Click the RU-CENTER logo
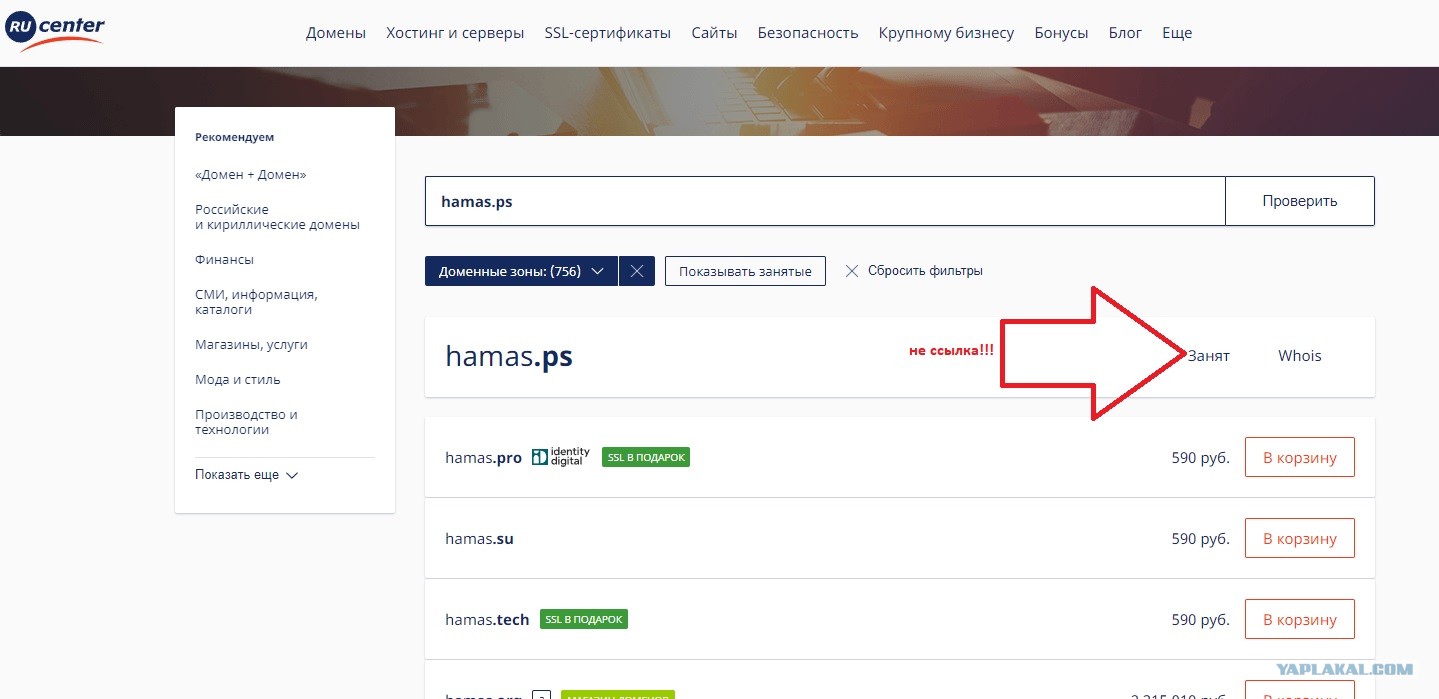1439x699 pixels. (x=54, y=32)
